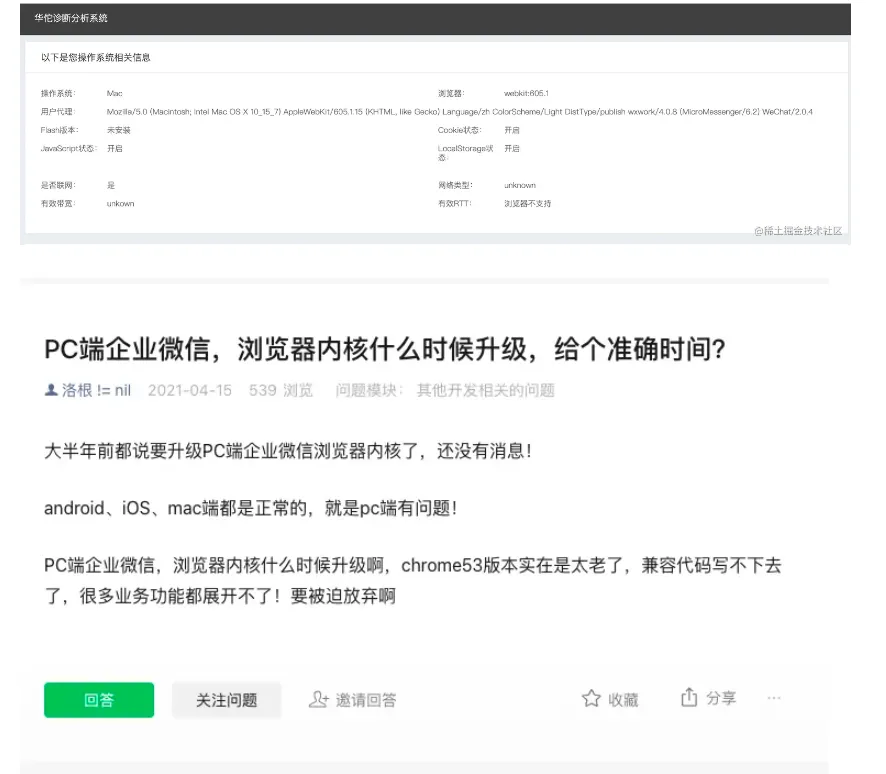Viewport: 886px width, 774px height.
Task: Click the JavaScript状态 value 开启
Action: point(115,149)
